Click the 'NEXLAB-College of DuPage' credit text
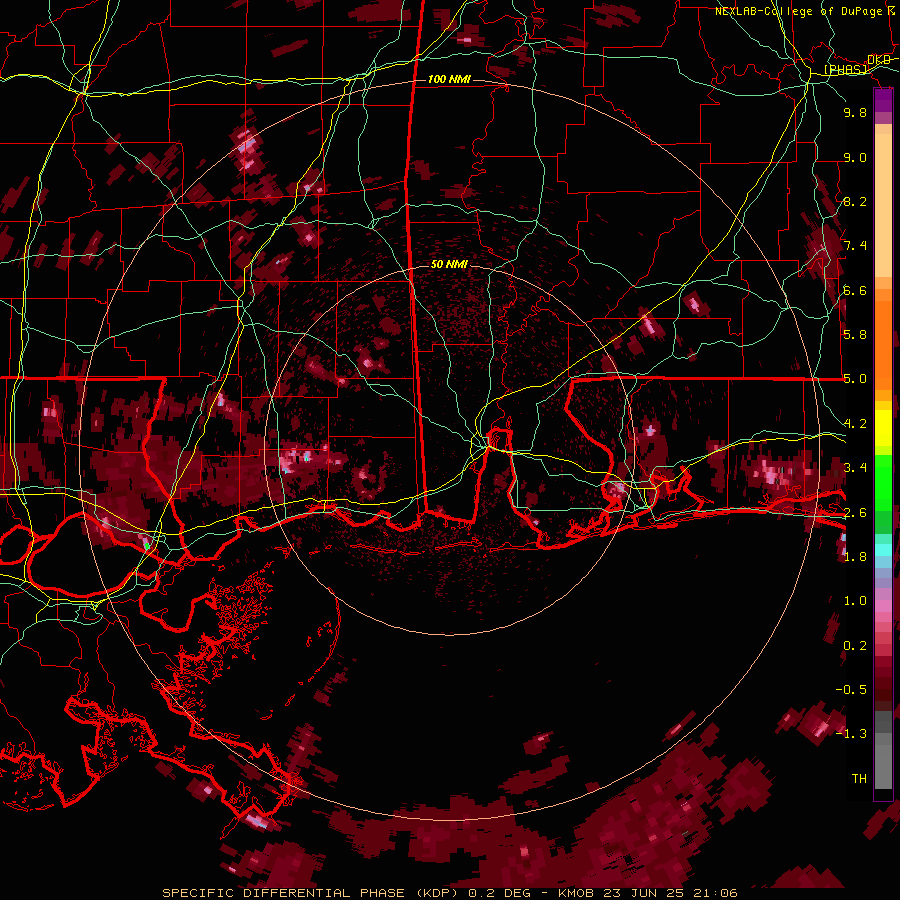The height and width of the screenshot is (900, 900). pyautogui.click(x=798, y=11)
